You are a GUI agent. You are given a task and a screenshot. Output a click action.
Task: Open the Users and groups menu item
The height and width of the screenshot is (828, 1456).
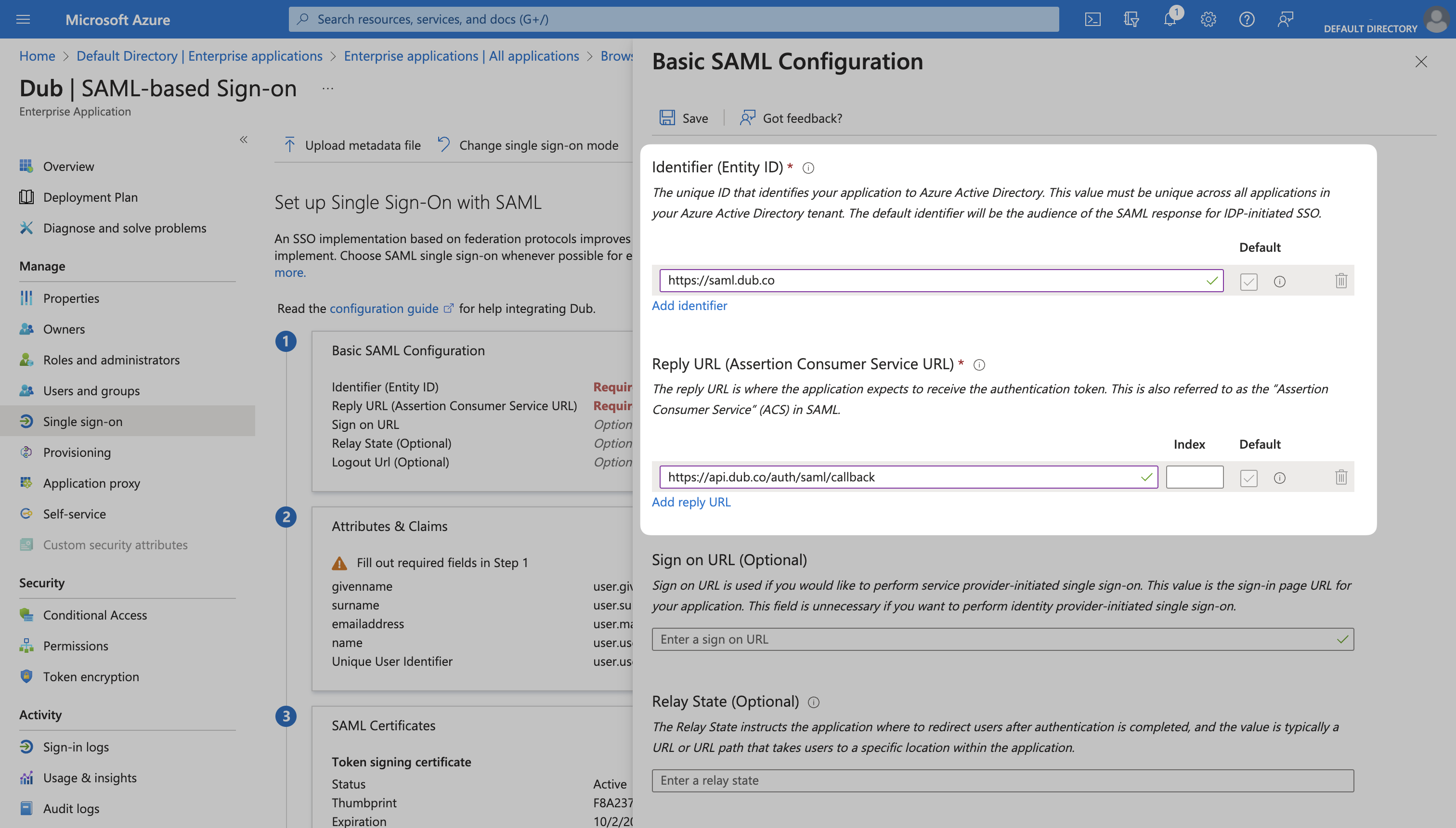(91, 389)
